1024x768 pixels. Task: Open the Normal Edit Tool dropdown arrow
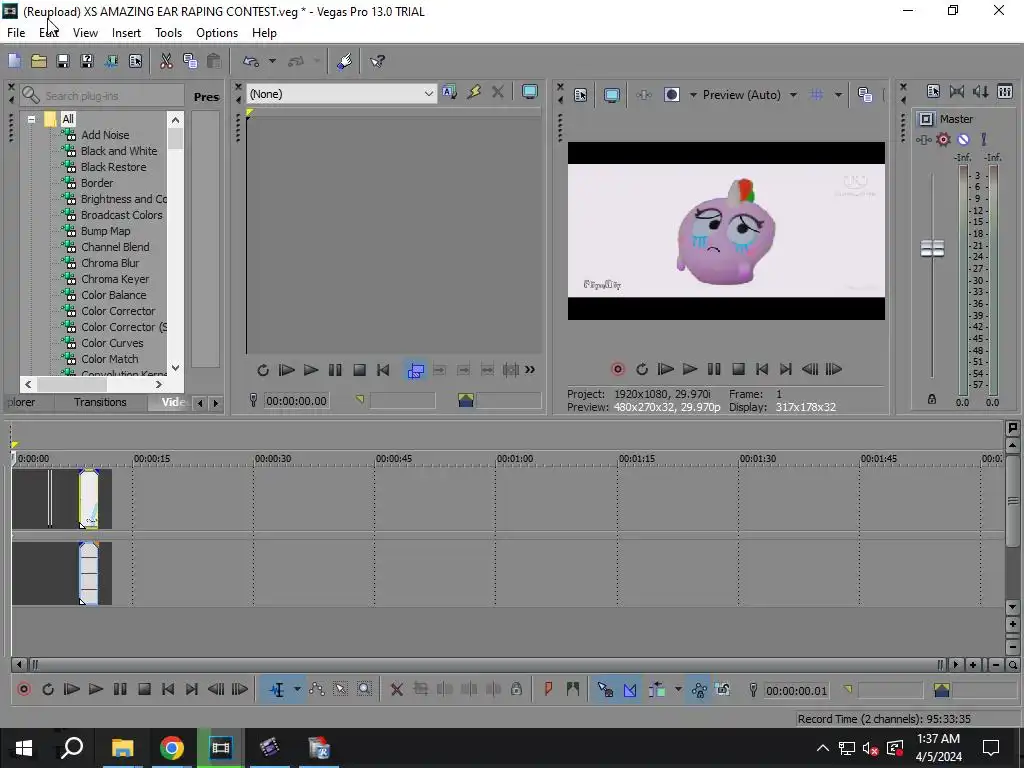(297, 689)
